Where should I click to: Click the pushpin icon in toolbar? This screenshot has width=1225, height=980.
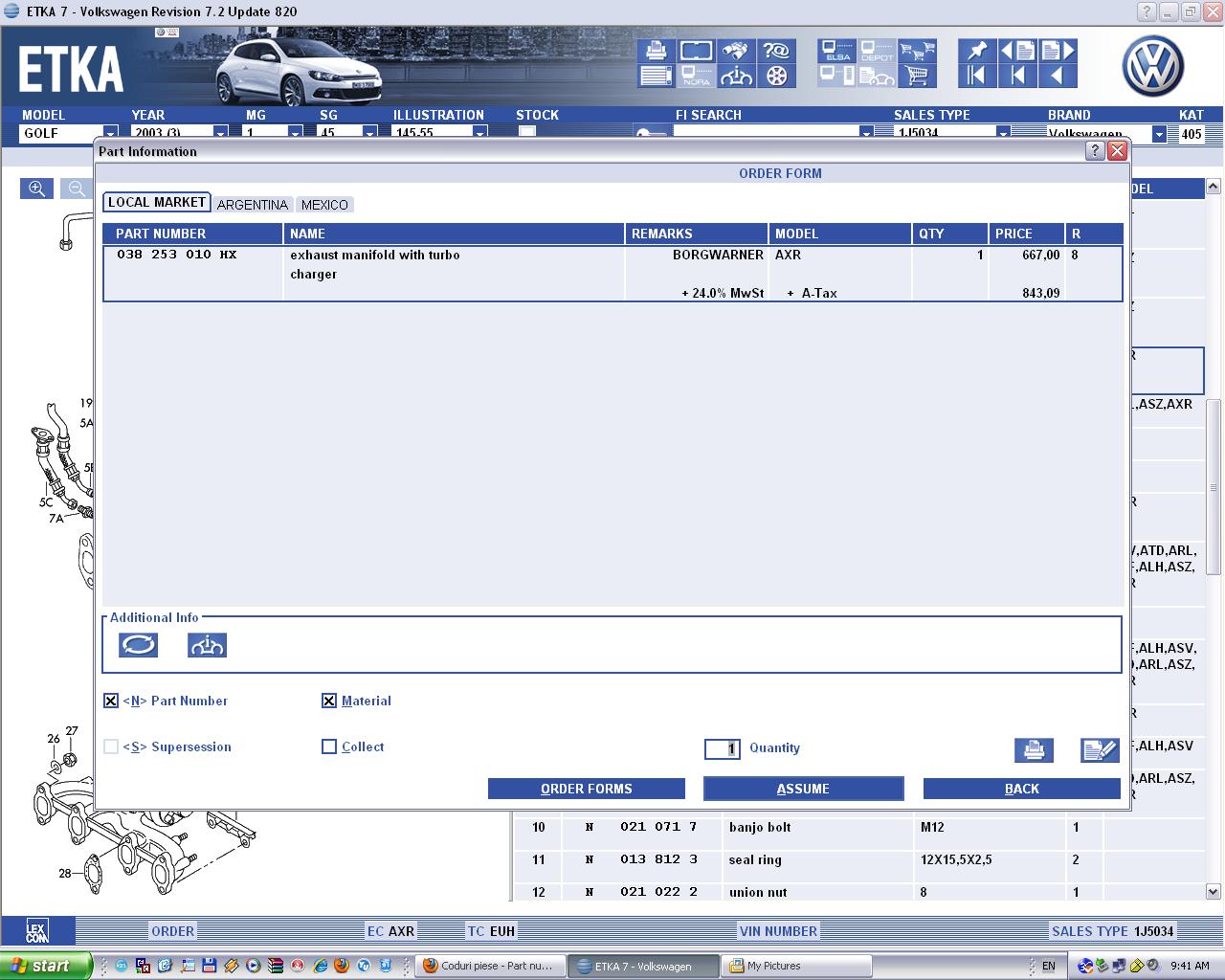coord(977,51)
